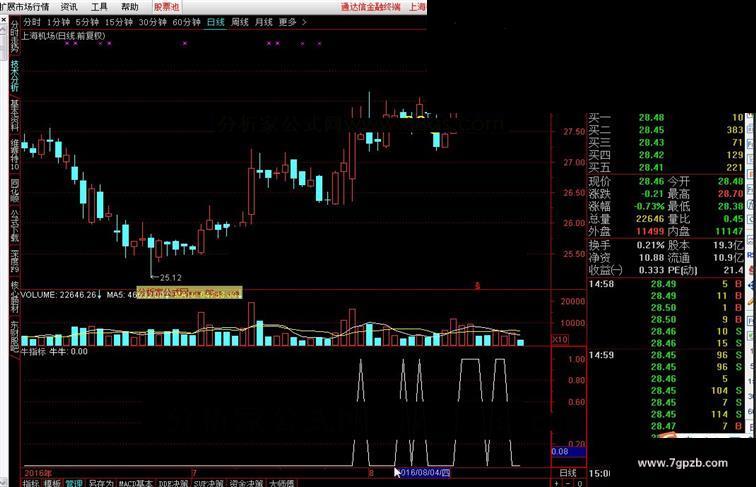Select the 模板 bottom tab
The width and height of the screenshot is (756, 487).
coord(52,483)
